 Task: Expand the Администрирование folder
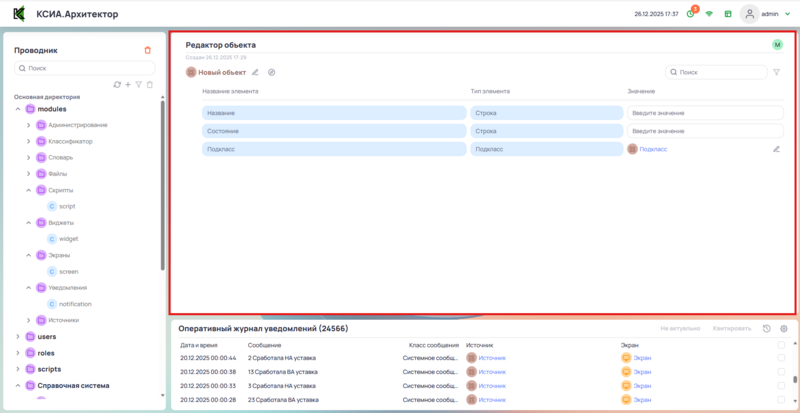point(29,125)
